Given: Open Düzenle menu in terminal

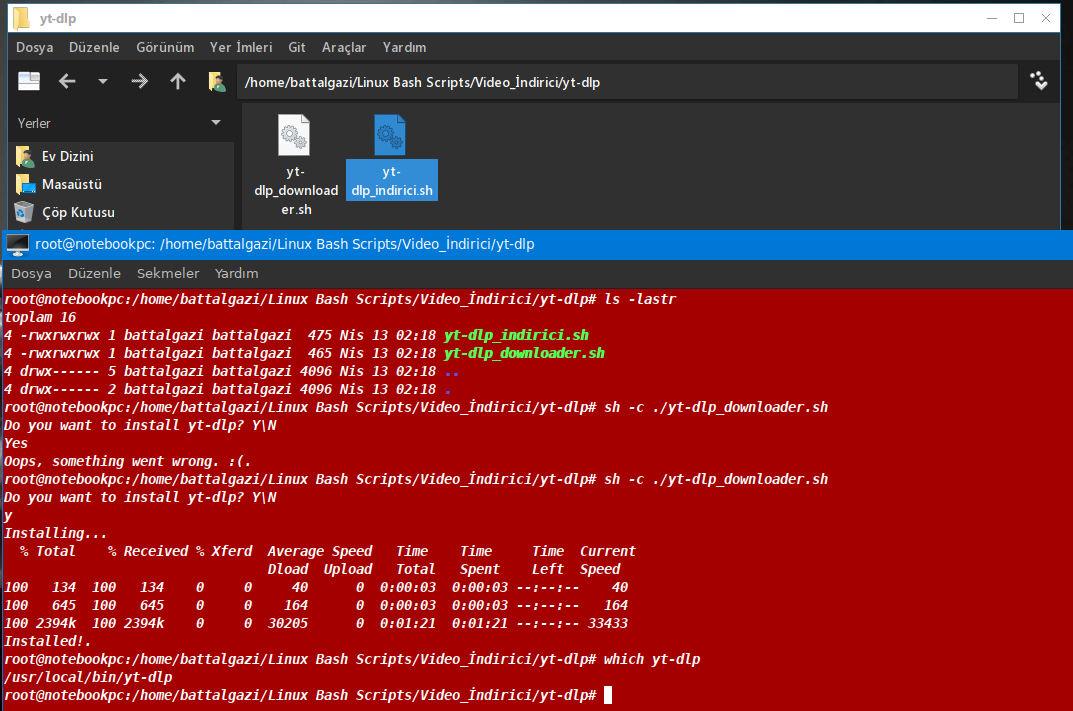Looking at the screenshot, I should click(x=94, y=273).
